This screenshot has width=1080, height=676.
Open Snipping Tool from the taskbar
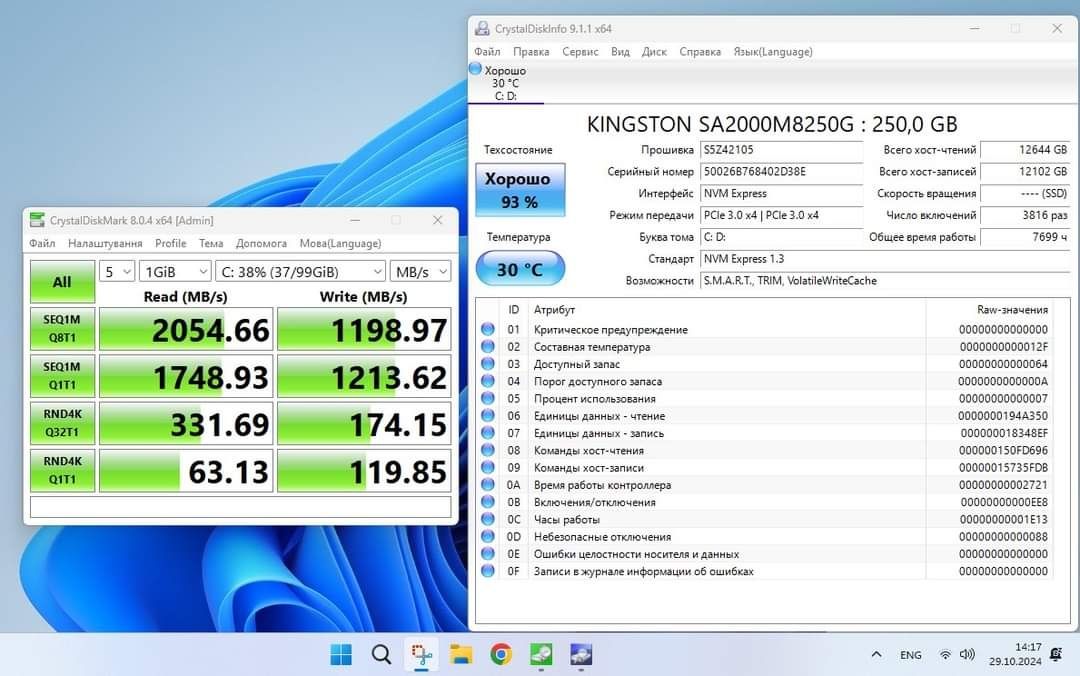tap(422, 654)
